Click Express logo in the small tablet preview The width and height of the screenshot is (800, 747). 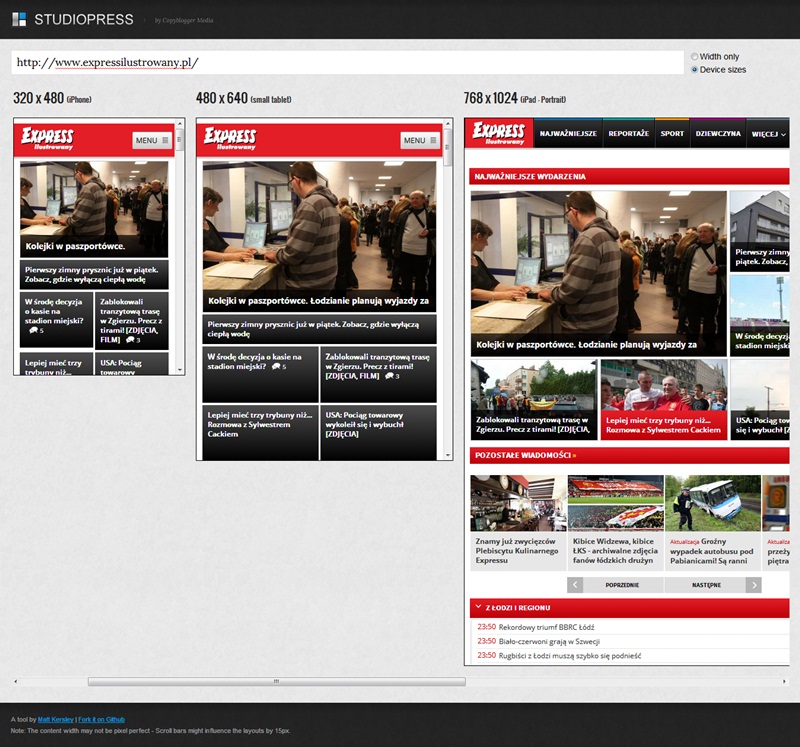pos(230,138)
